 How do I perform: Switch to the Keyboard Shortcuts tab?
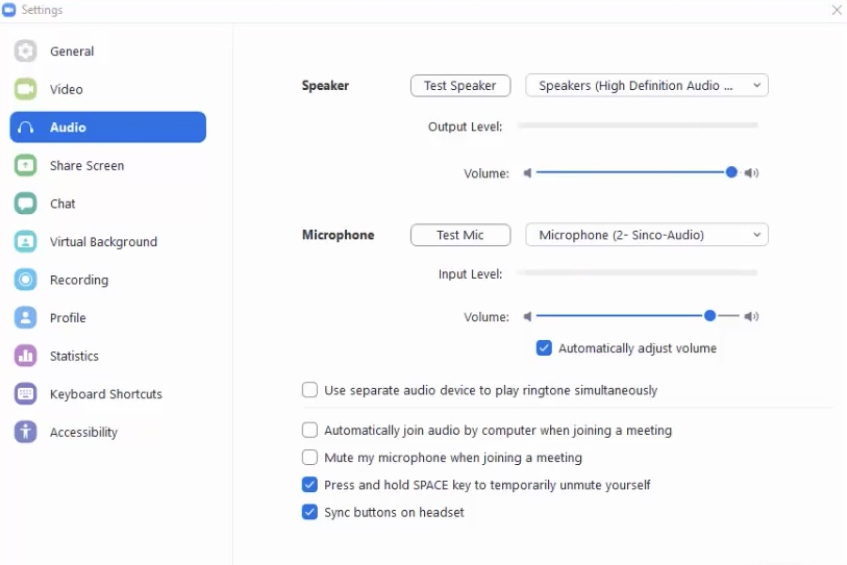coord(105,394)
